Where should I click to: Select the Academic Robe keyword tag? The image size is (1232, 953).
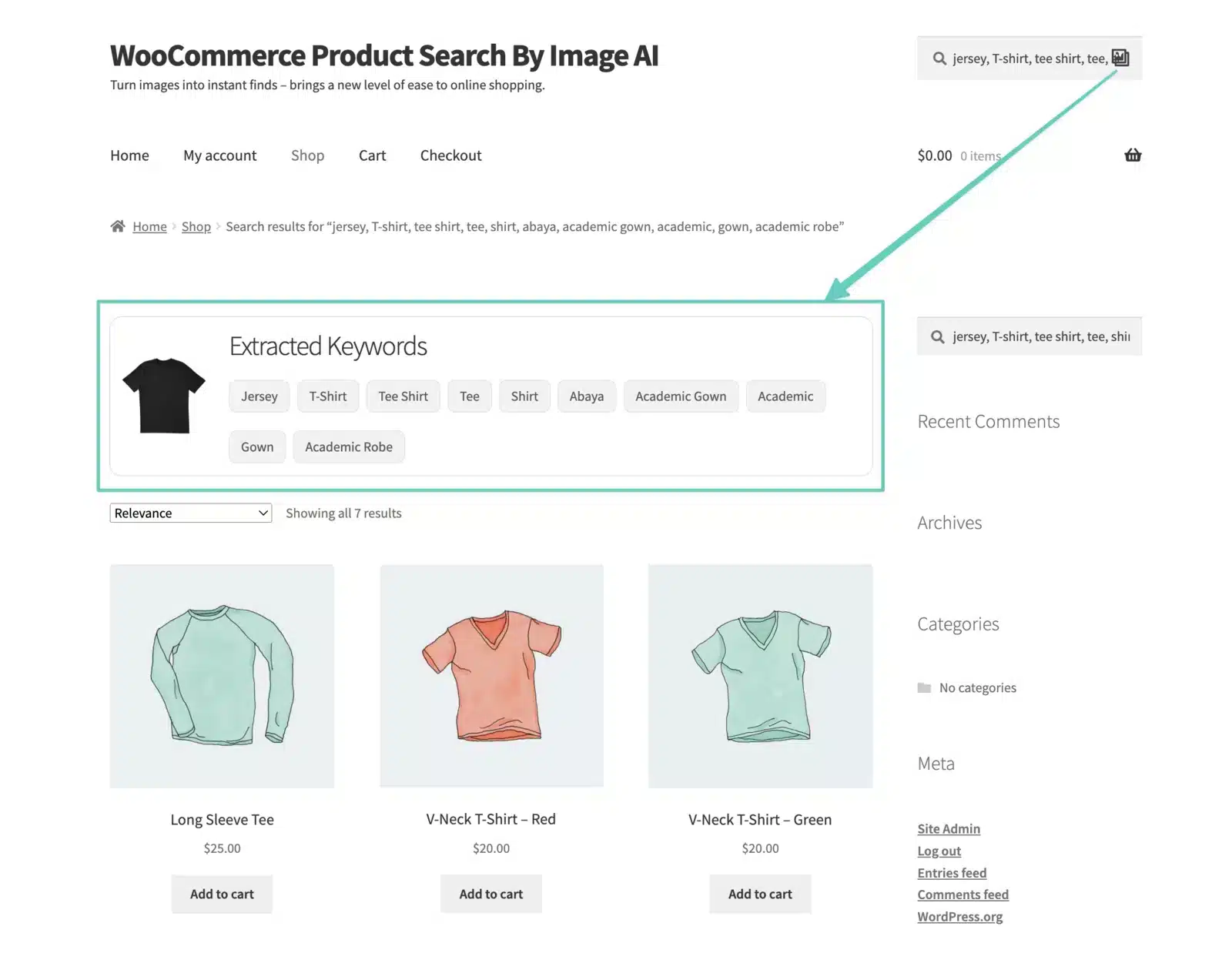(x=349, y=447)
